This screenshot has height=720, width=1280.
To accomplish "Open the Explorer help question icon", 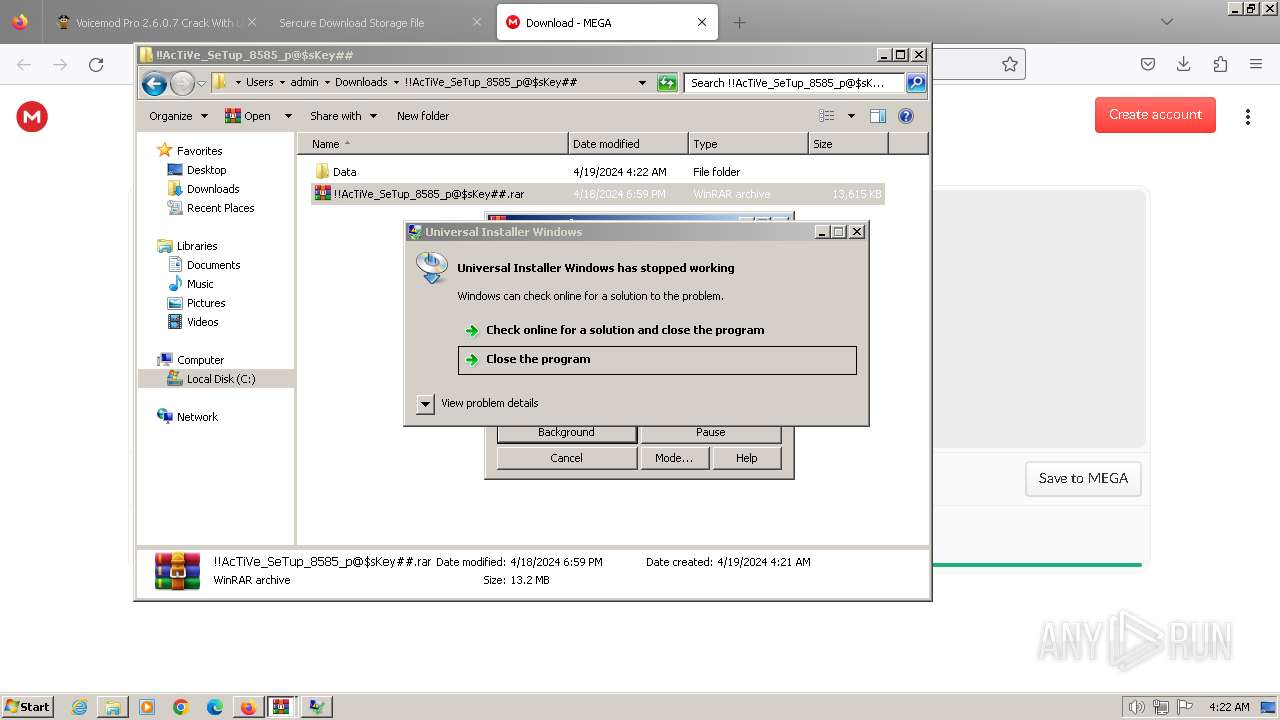I will click(x=906, y=116).
